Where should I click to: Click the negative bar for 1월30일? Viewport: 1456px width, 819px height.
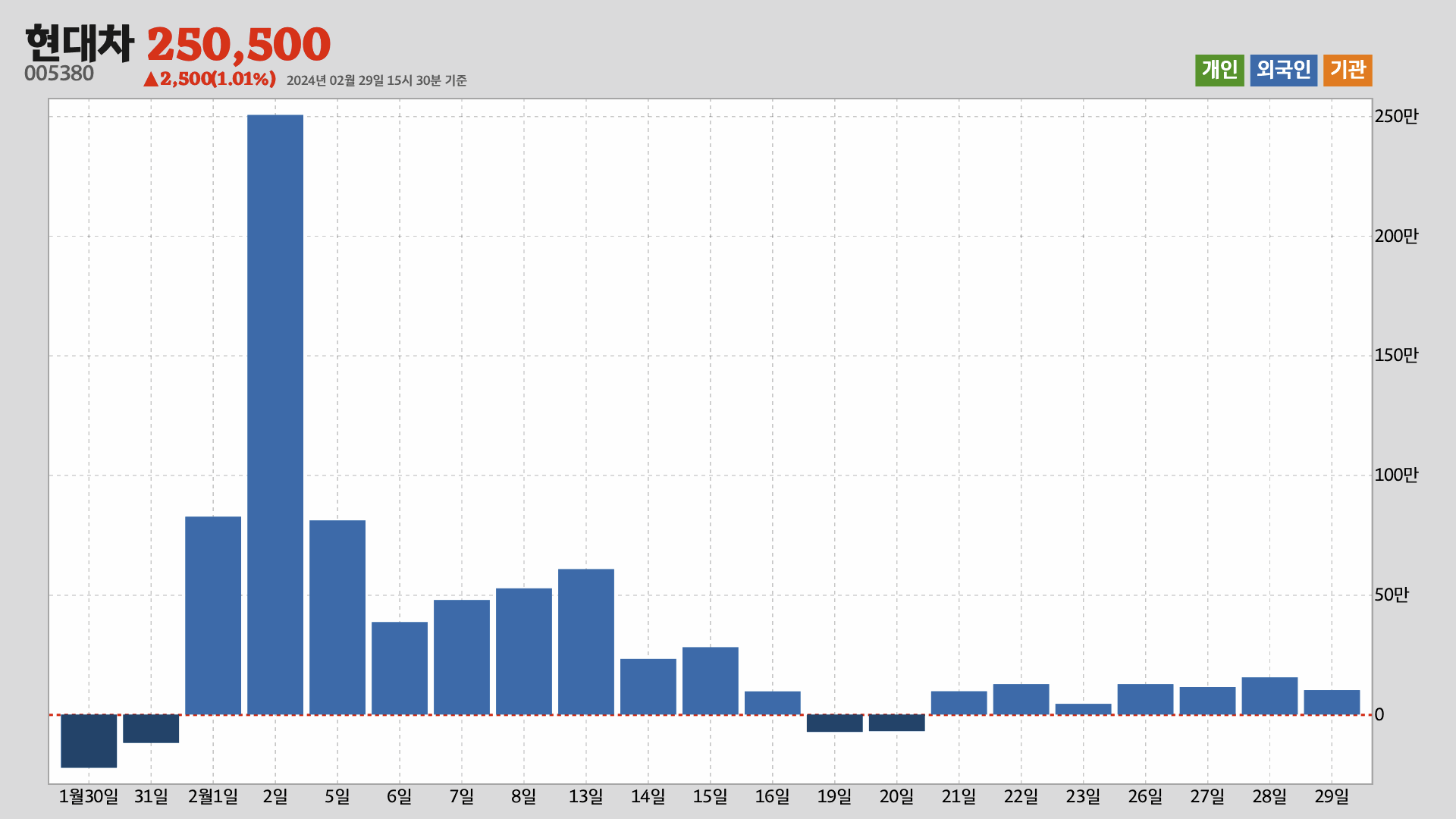pyautogui.click(x=89, y=741)
